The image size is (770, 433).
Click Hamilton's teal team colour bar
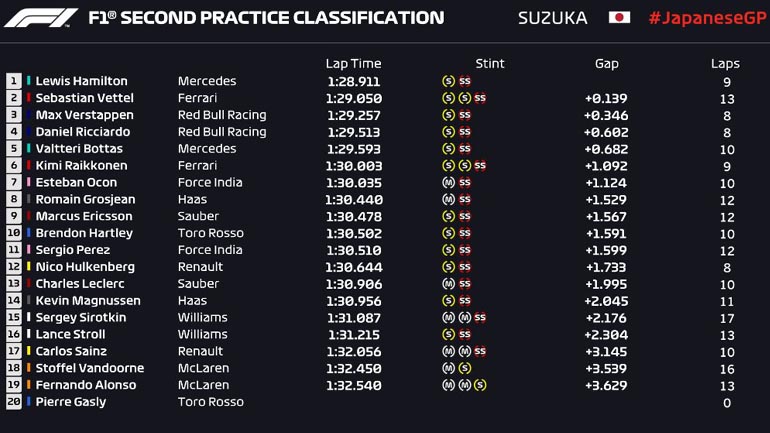(29, 81)
